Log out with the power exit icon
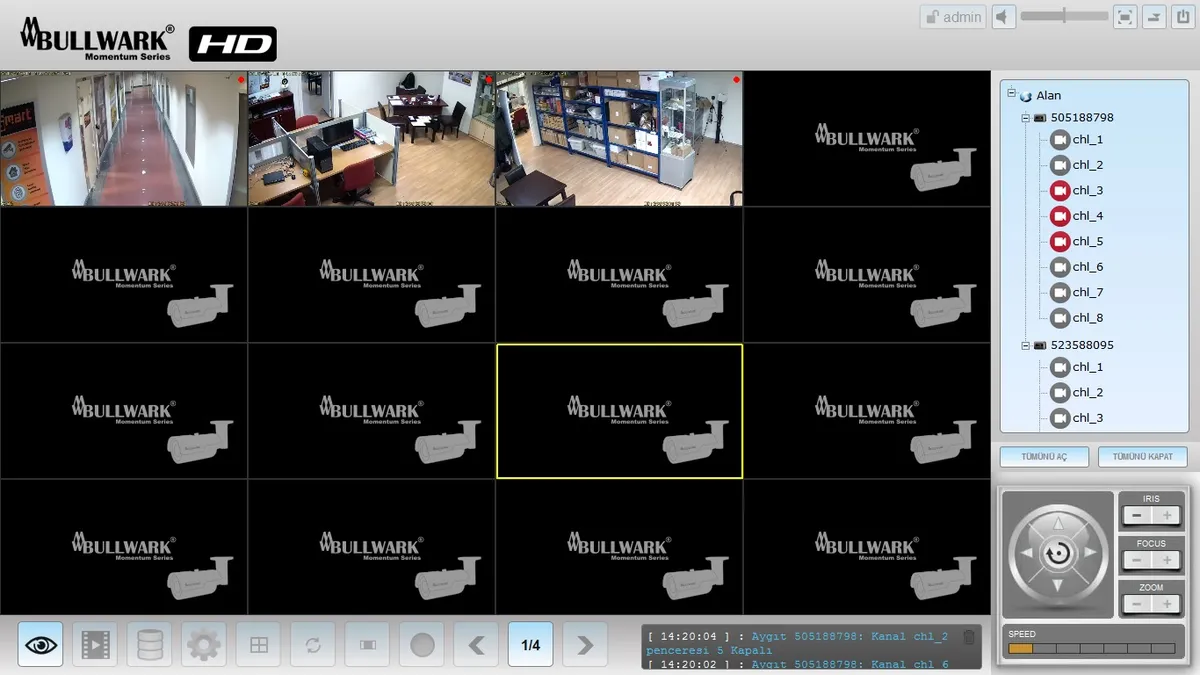 (1184, 17)
